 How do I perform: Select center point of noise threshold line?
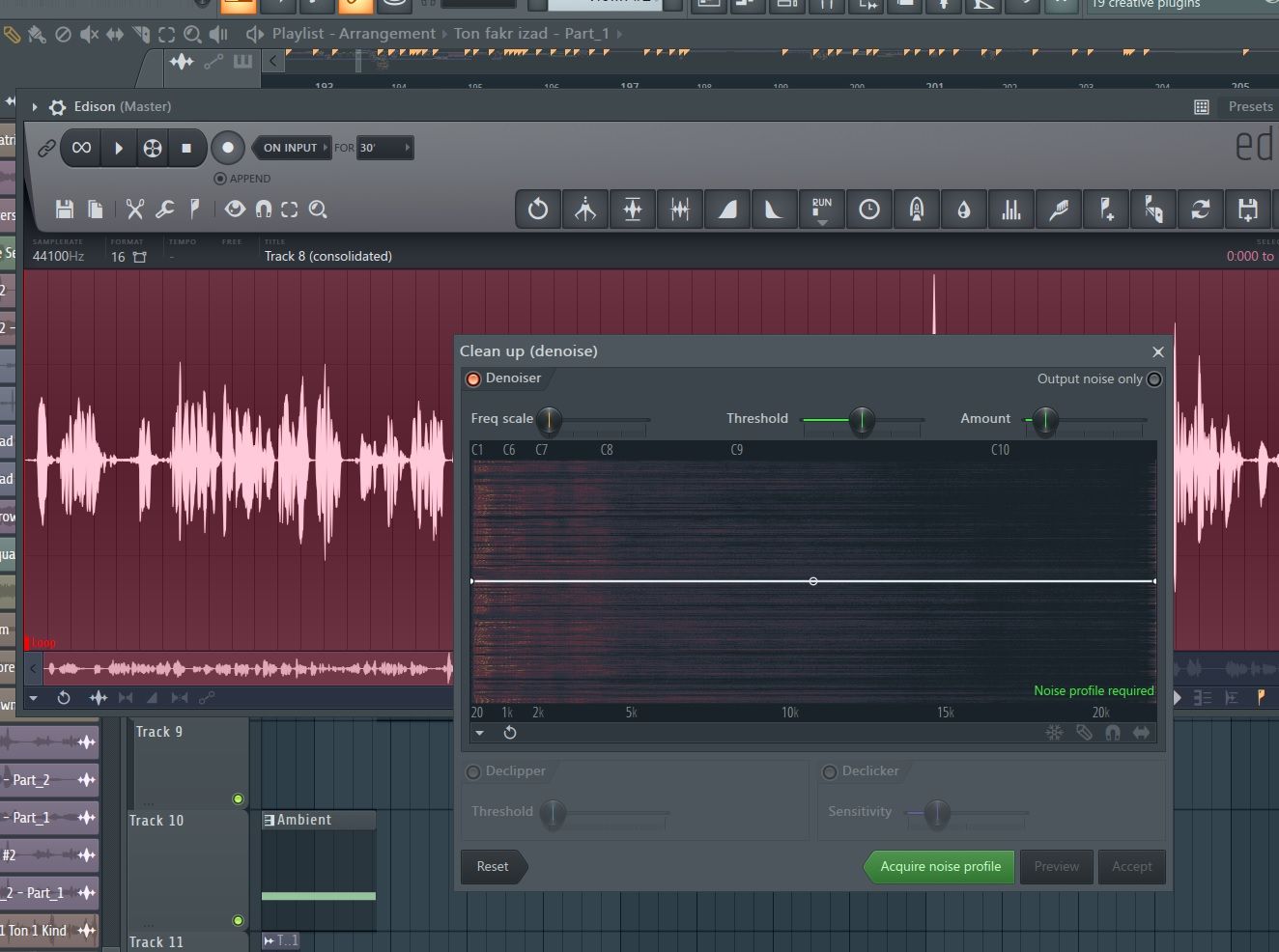point(813,581)
